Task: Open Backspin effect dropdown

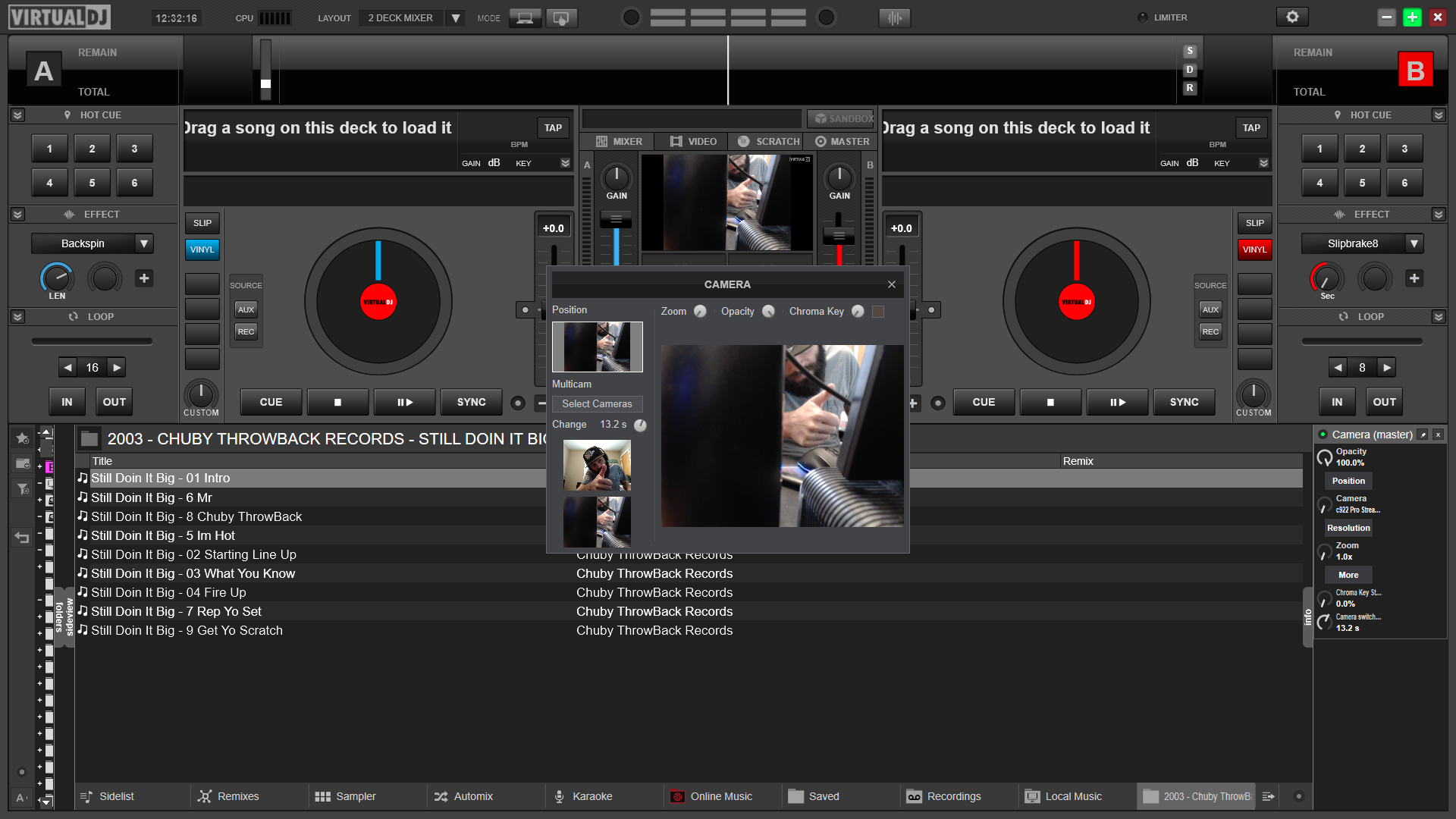Action: tap(144, 243)
